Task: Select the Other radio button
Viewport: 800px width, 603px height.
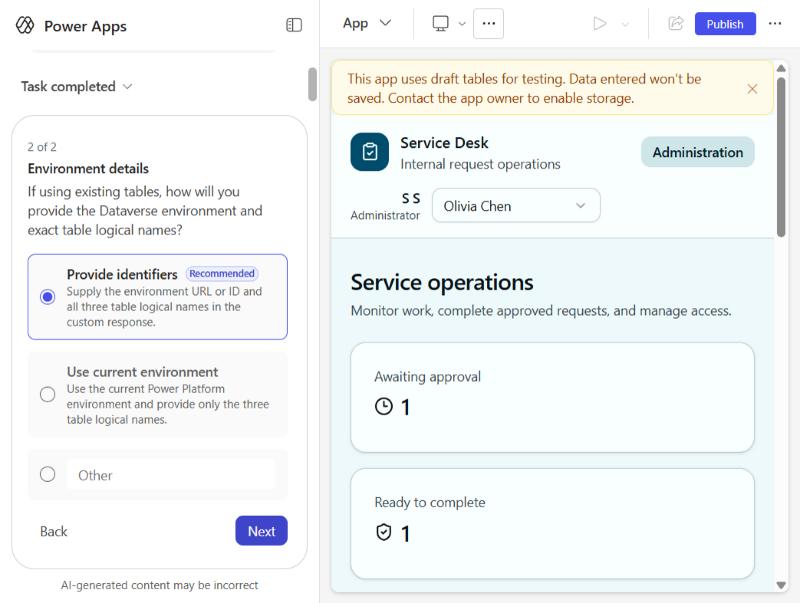Action: point(47,474)
